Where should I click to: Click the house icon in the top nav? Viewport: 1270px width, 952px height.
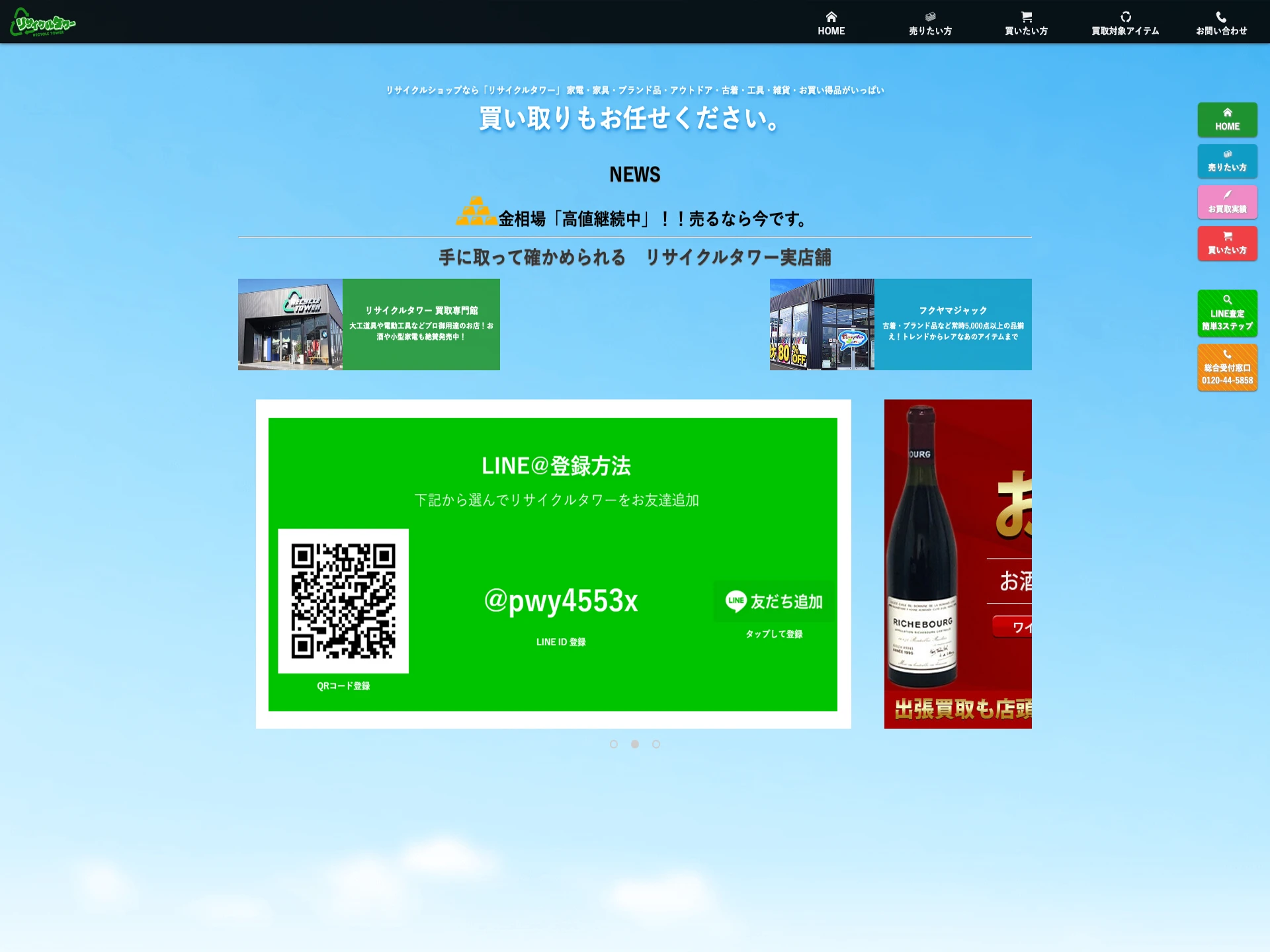[x=831, y=17]
